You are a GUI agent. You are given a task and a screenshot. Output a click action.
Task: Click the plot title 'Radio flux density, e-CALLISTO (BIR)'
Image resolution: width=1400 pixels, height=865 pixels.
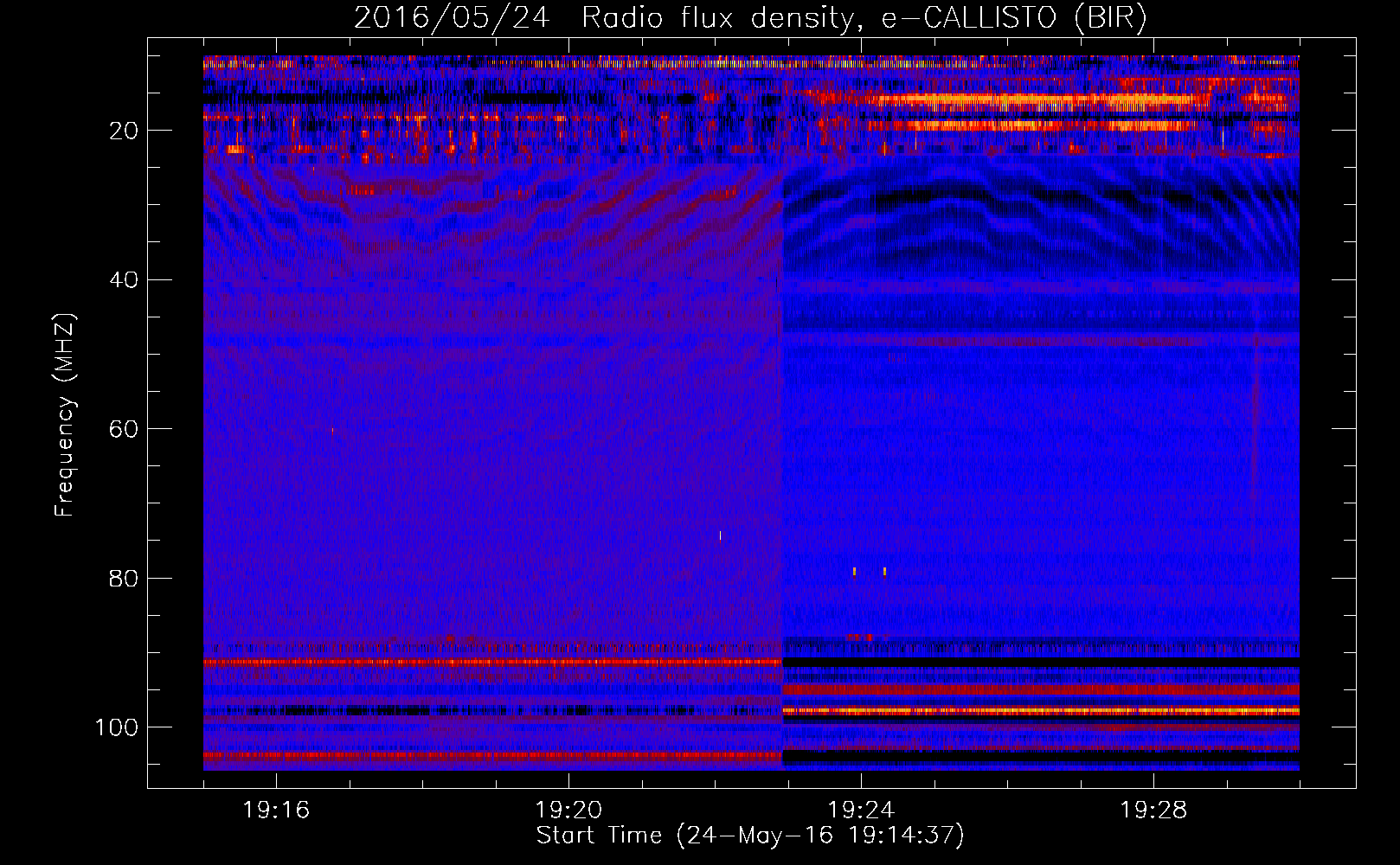(864, 17)
